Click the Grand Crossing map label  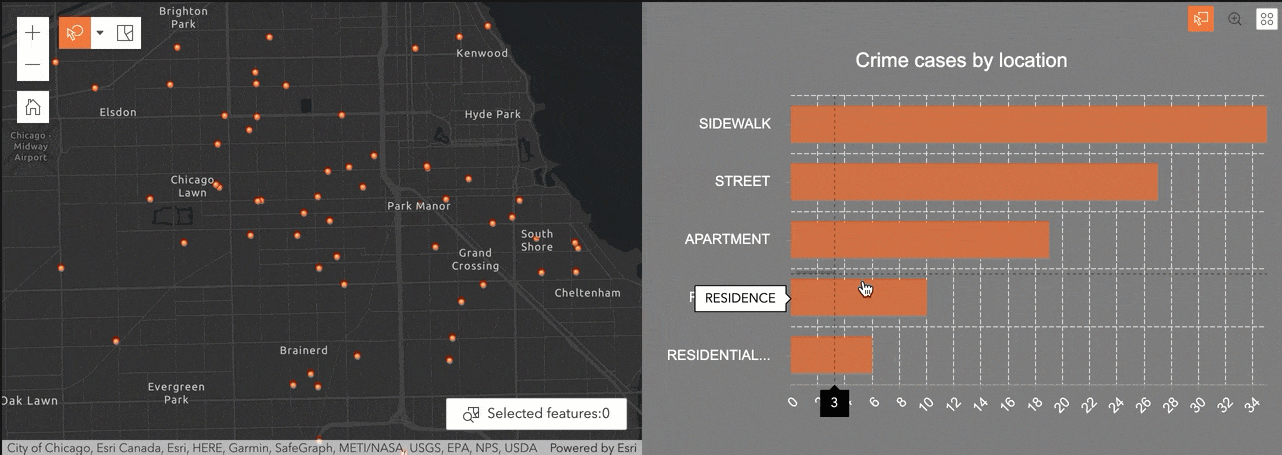point(476,259)
